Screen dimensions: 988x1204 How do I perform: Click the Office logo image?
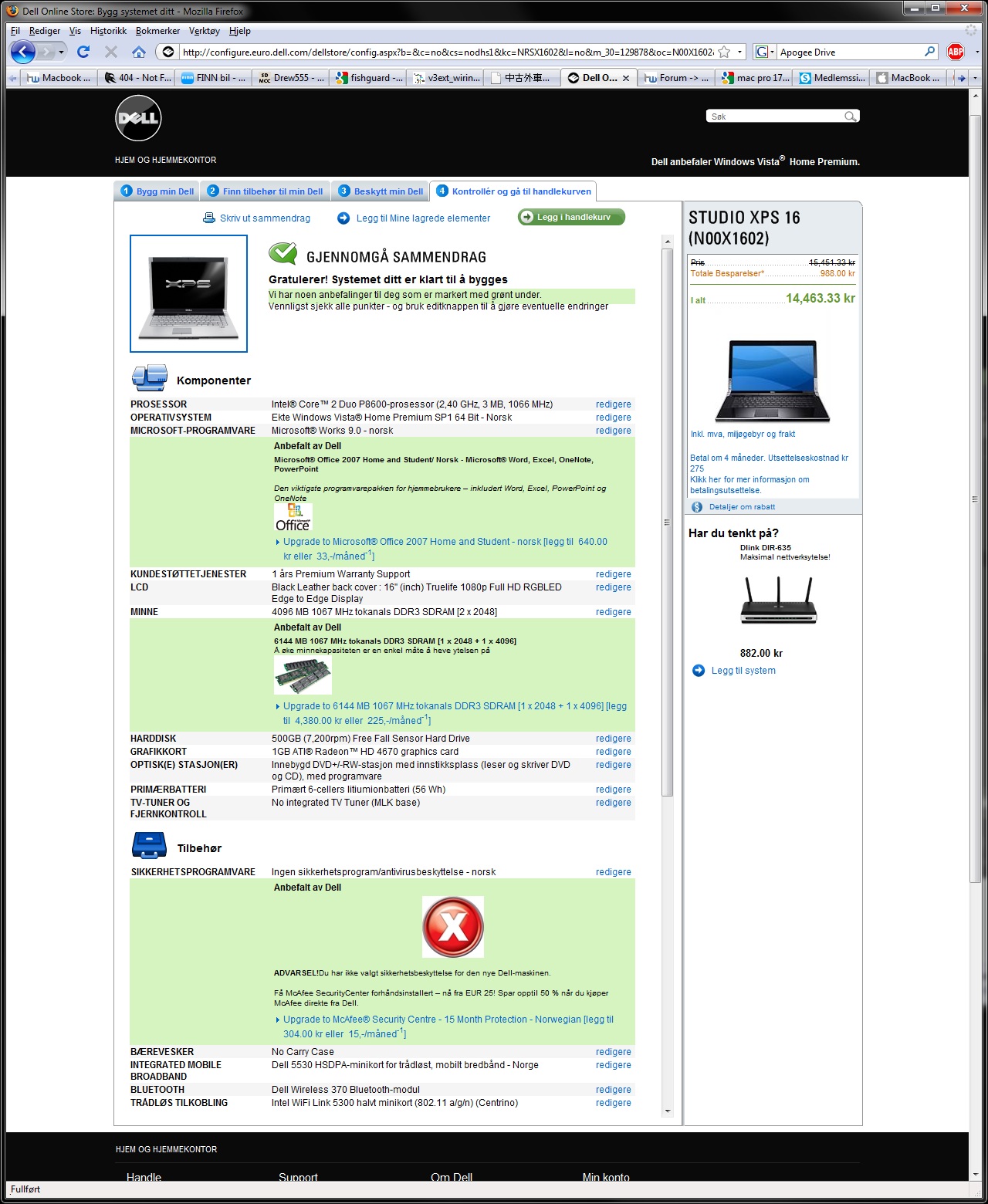pyautogui.click(x=293, y=517)
